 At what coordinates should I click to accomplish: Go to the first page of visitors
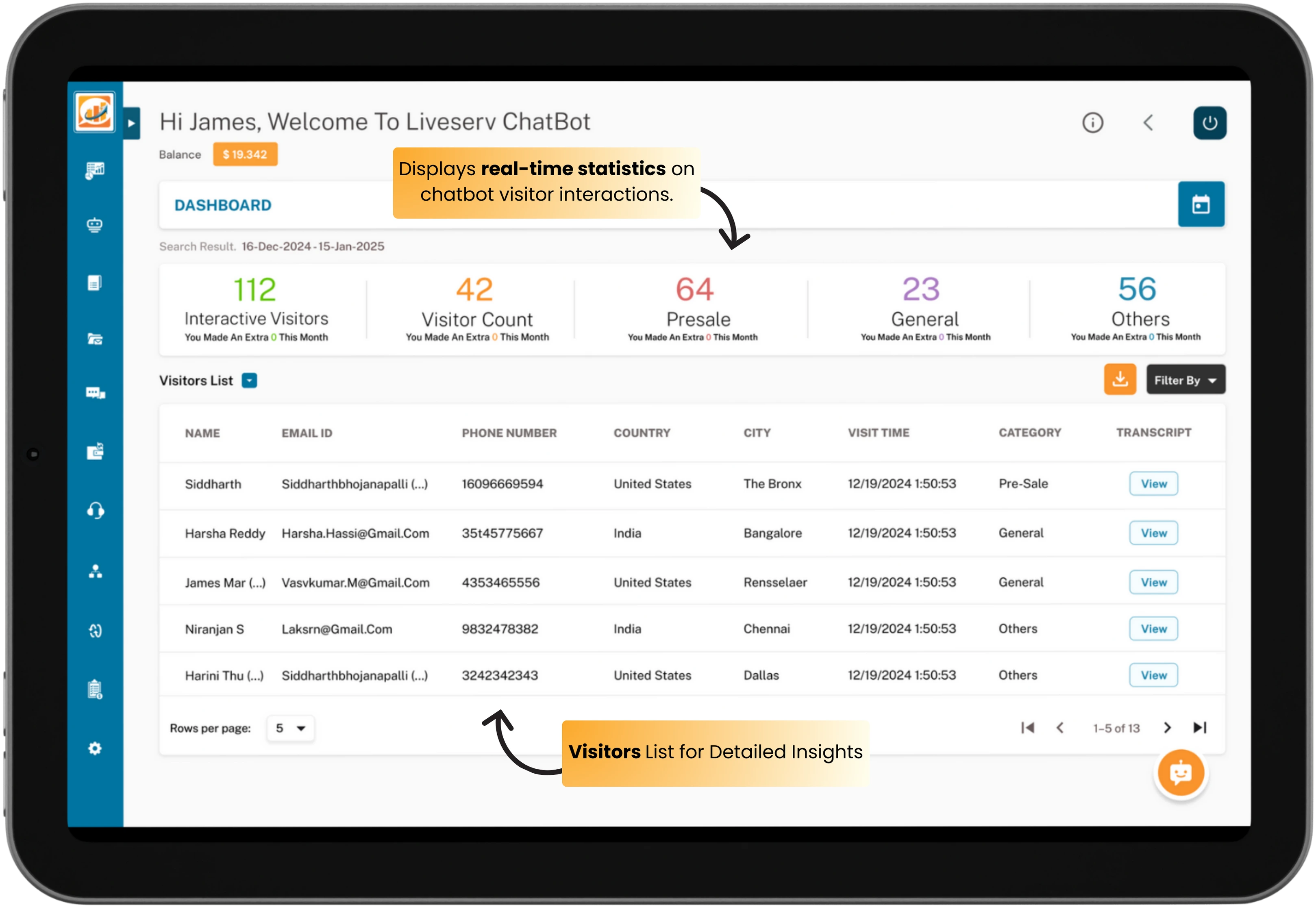point(1027,727)
